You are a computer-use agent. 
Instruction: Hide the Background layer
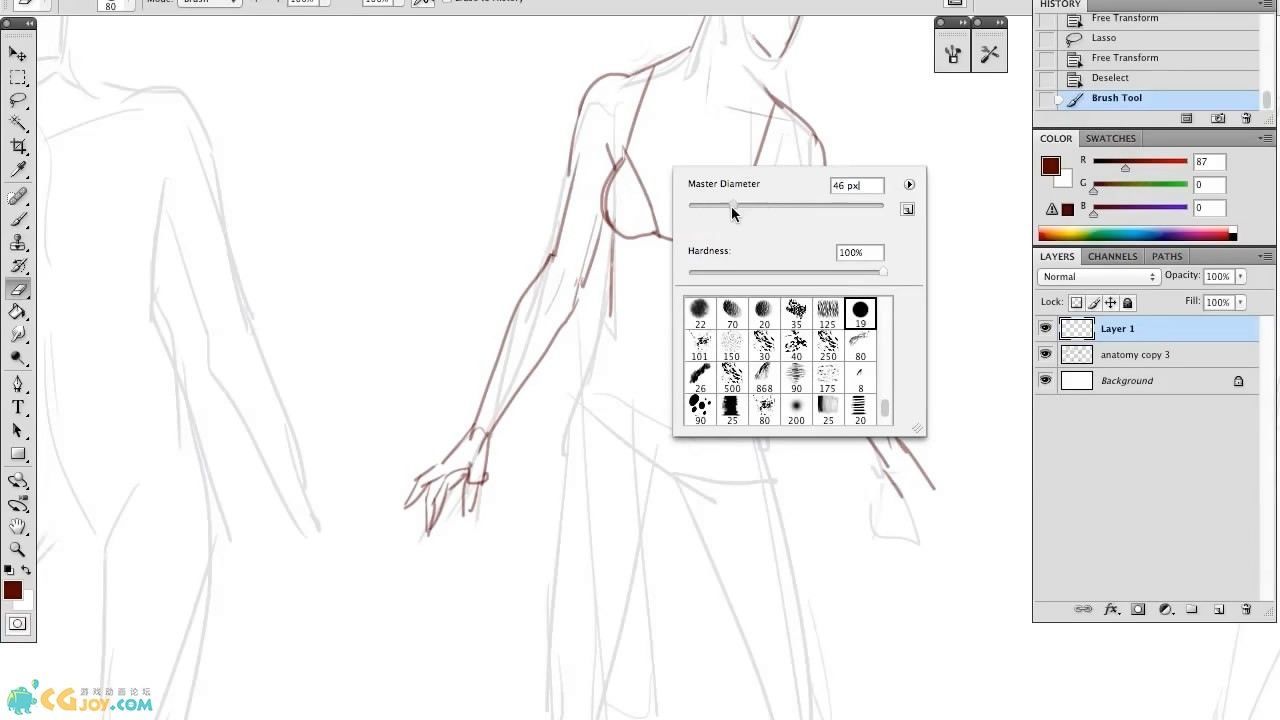1046,380
